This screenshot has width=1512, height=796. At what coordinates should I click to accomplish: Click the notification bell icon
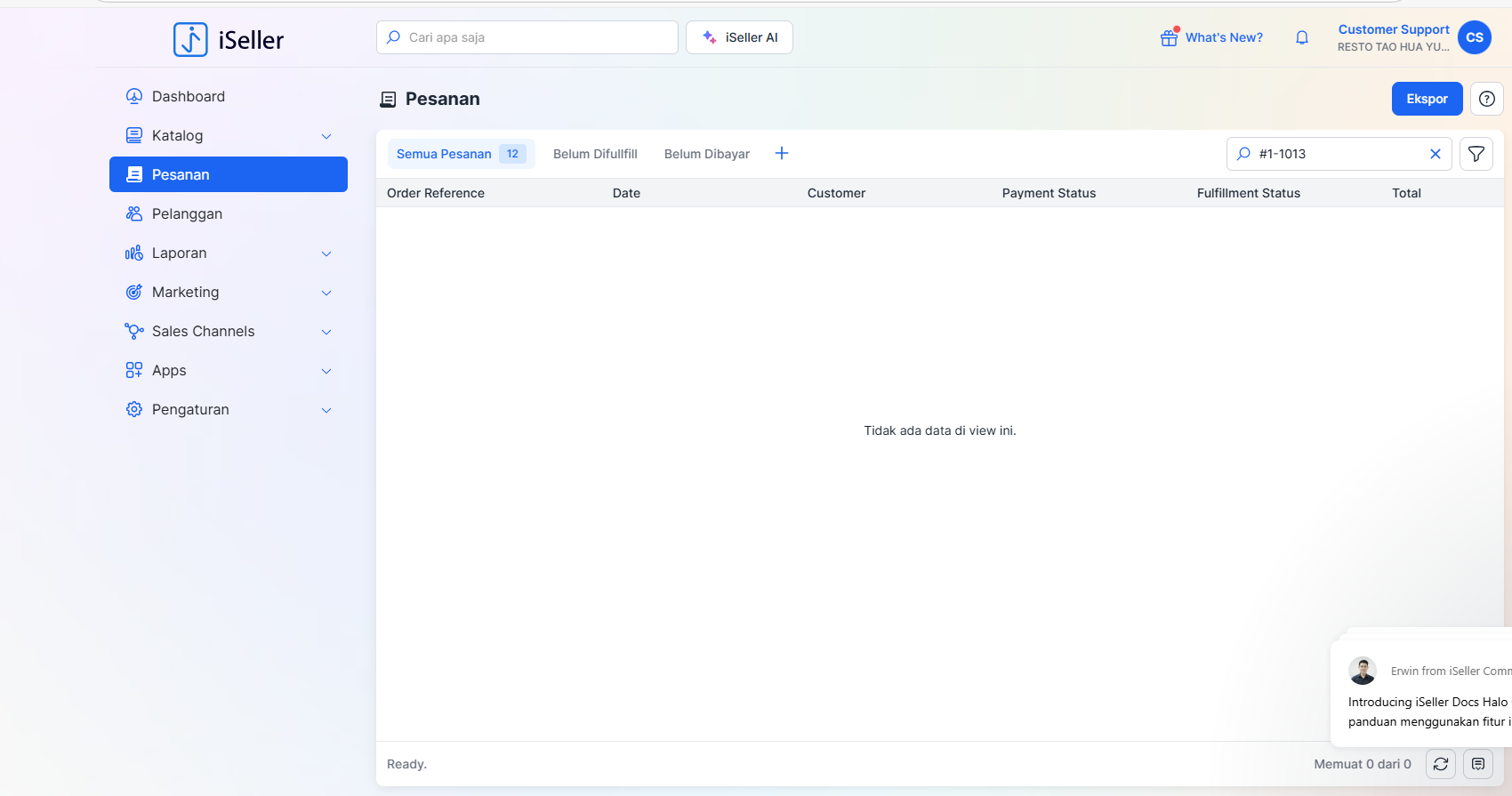pos(1301,37)
